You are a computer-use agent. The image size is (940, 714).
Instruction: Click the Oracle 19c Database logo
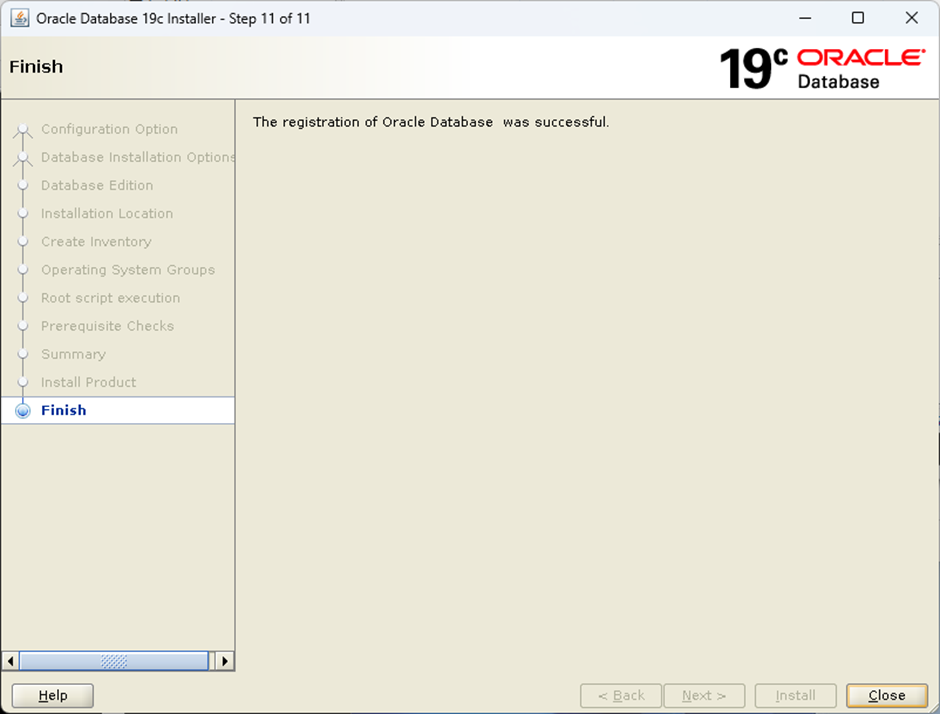click(x=821, y=68)
